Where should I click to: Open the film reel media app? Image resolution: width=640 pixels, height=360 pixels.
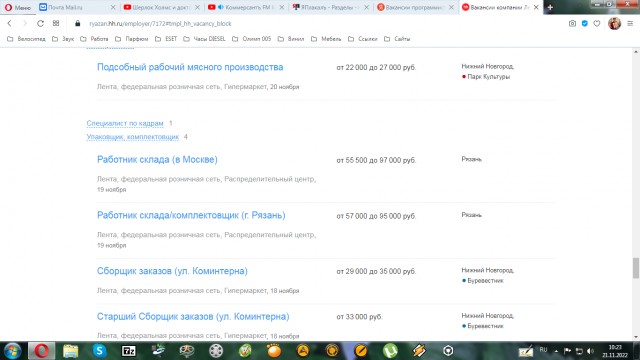coord(216,351)
